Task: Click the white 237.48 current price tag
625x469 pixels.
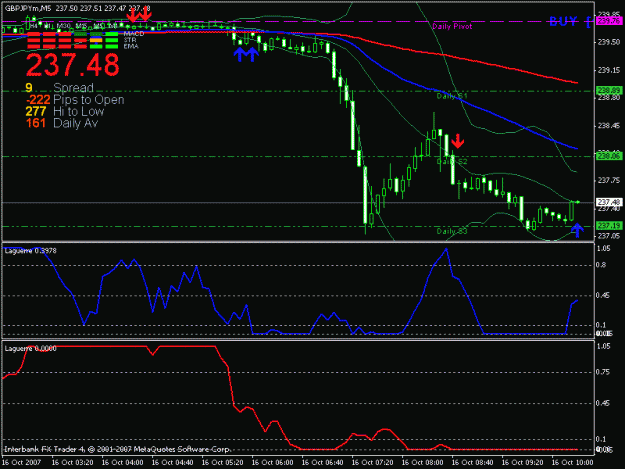Action: (608, 202)
